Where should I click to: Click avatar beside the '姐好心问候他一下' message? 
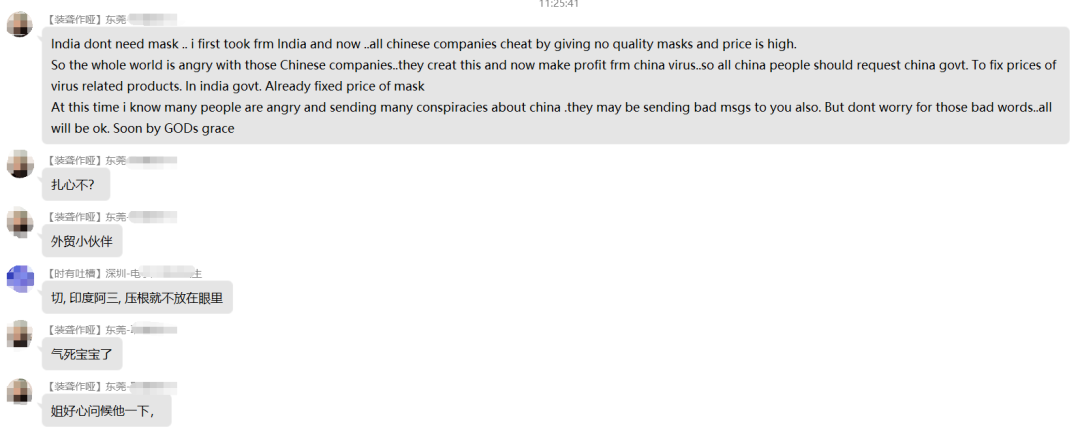click(20, 391)
